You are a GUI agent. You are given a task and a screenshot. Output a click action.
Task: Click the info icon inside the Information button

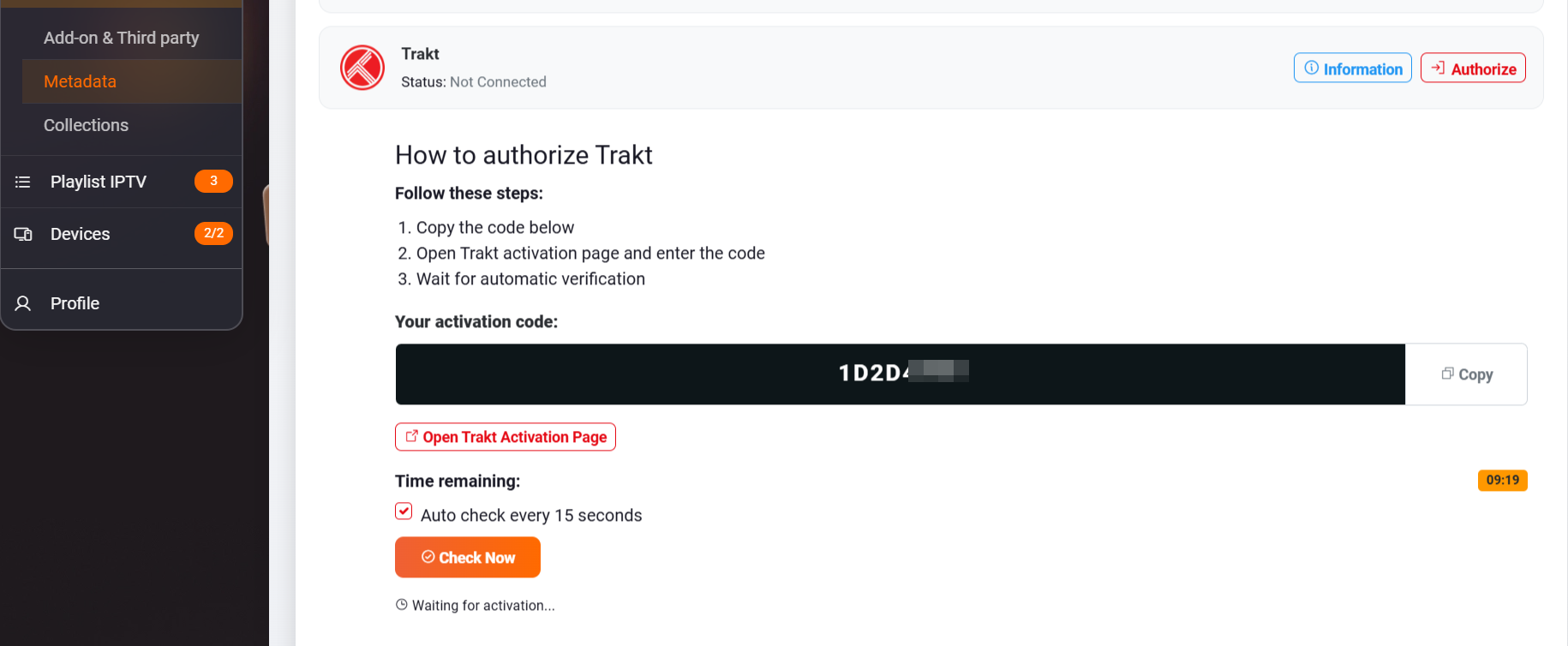click(x=1311, y=68)
